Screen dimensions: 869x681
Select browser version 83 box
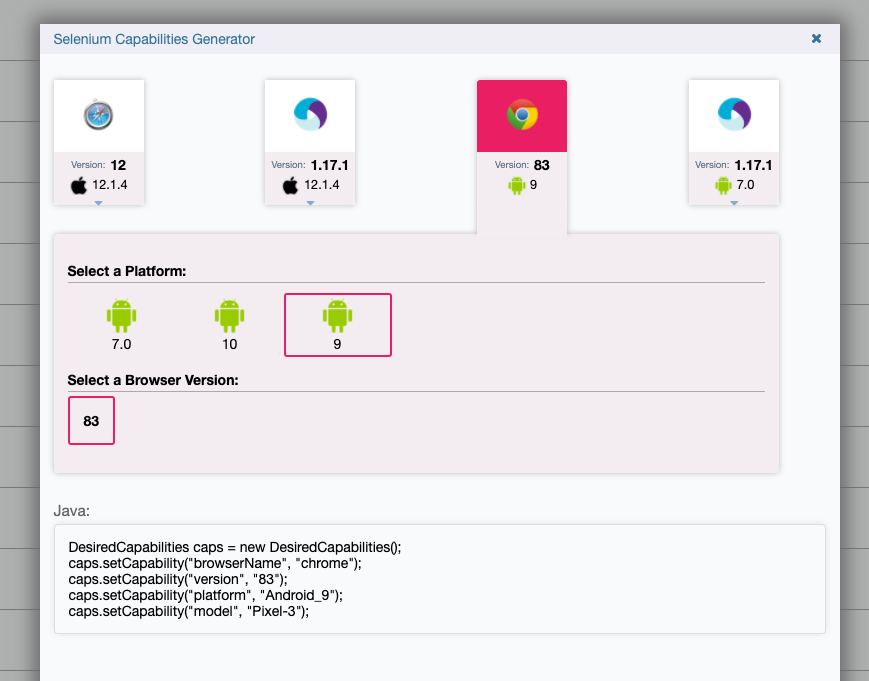[x=91, y=421]
